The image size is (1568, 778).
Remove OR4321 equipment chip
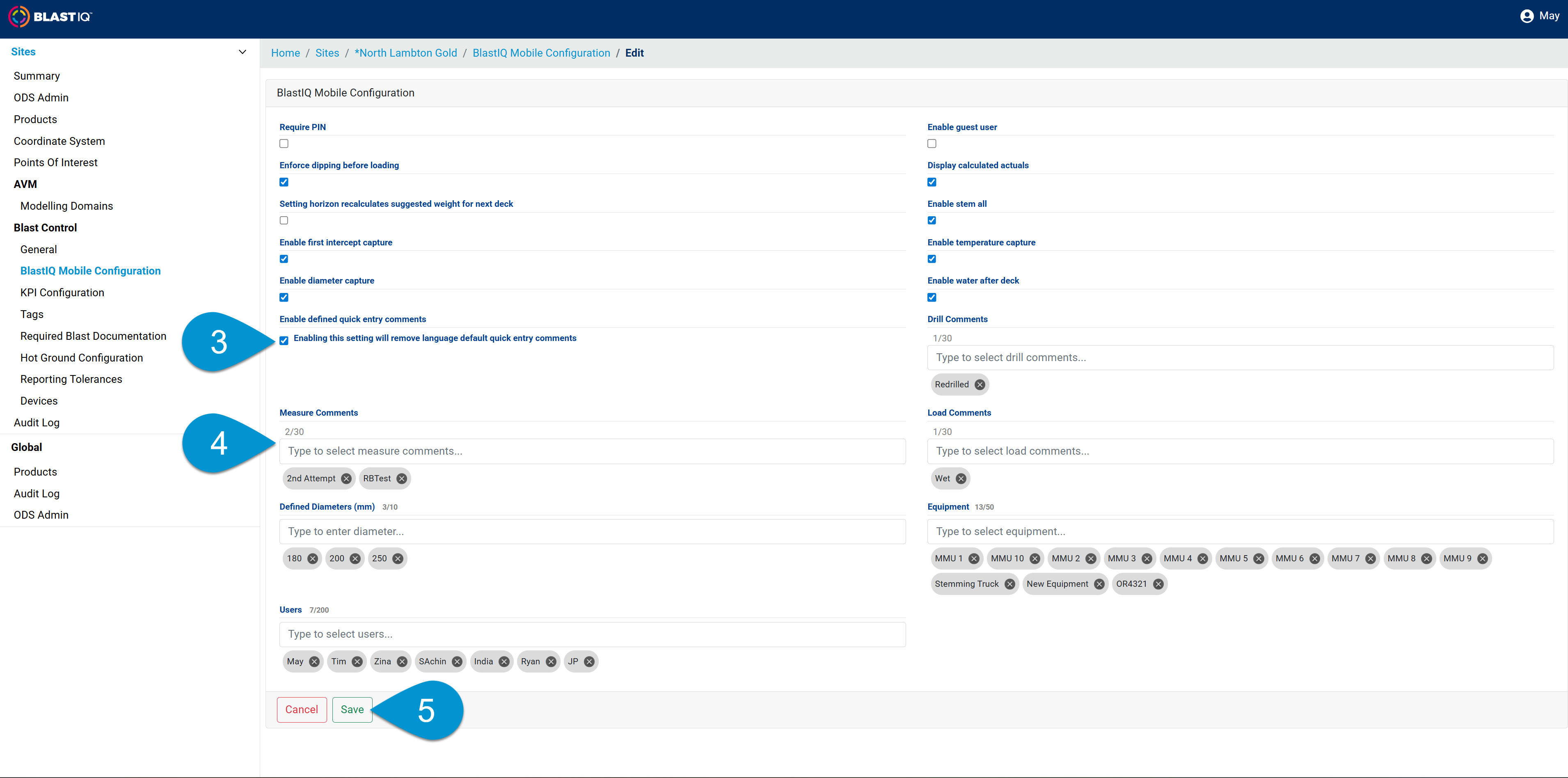point(1158,584)
